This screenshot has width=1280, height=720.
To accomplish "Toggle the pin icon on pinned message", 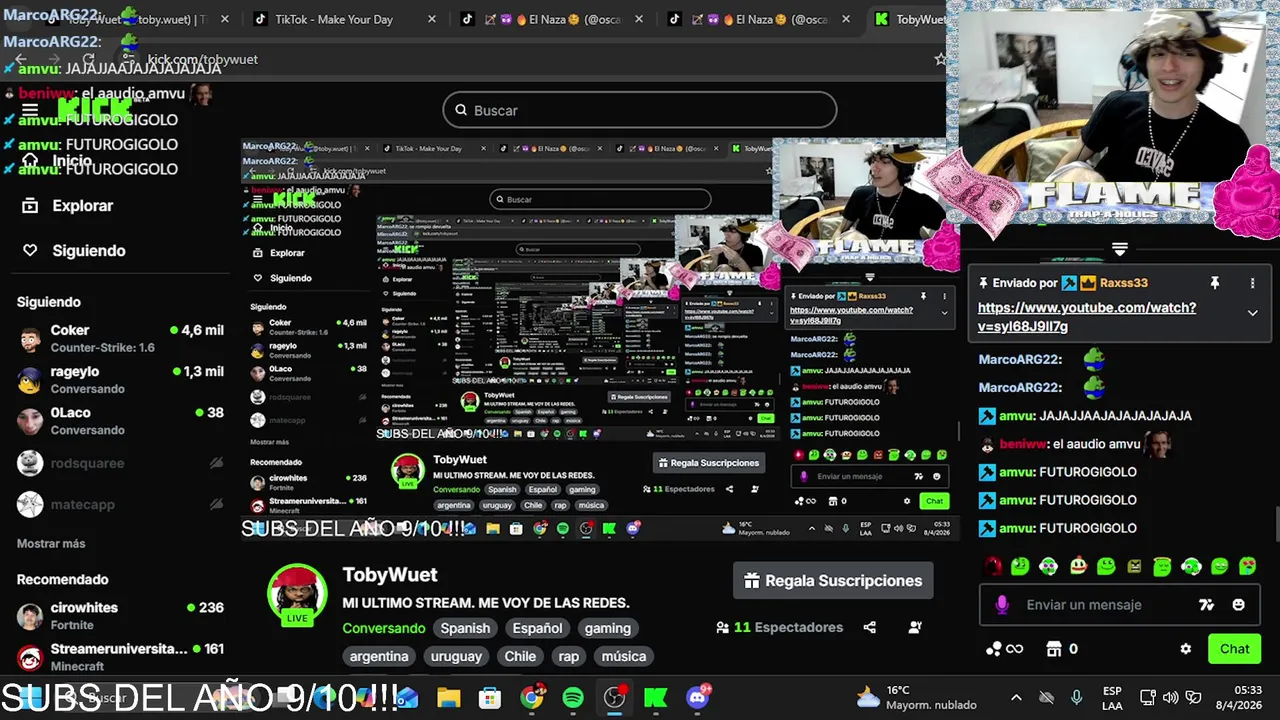I will tap(1215, 283).
